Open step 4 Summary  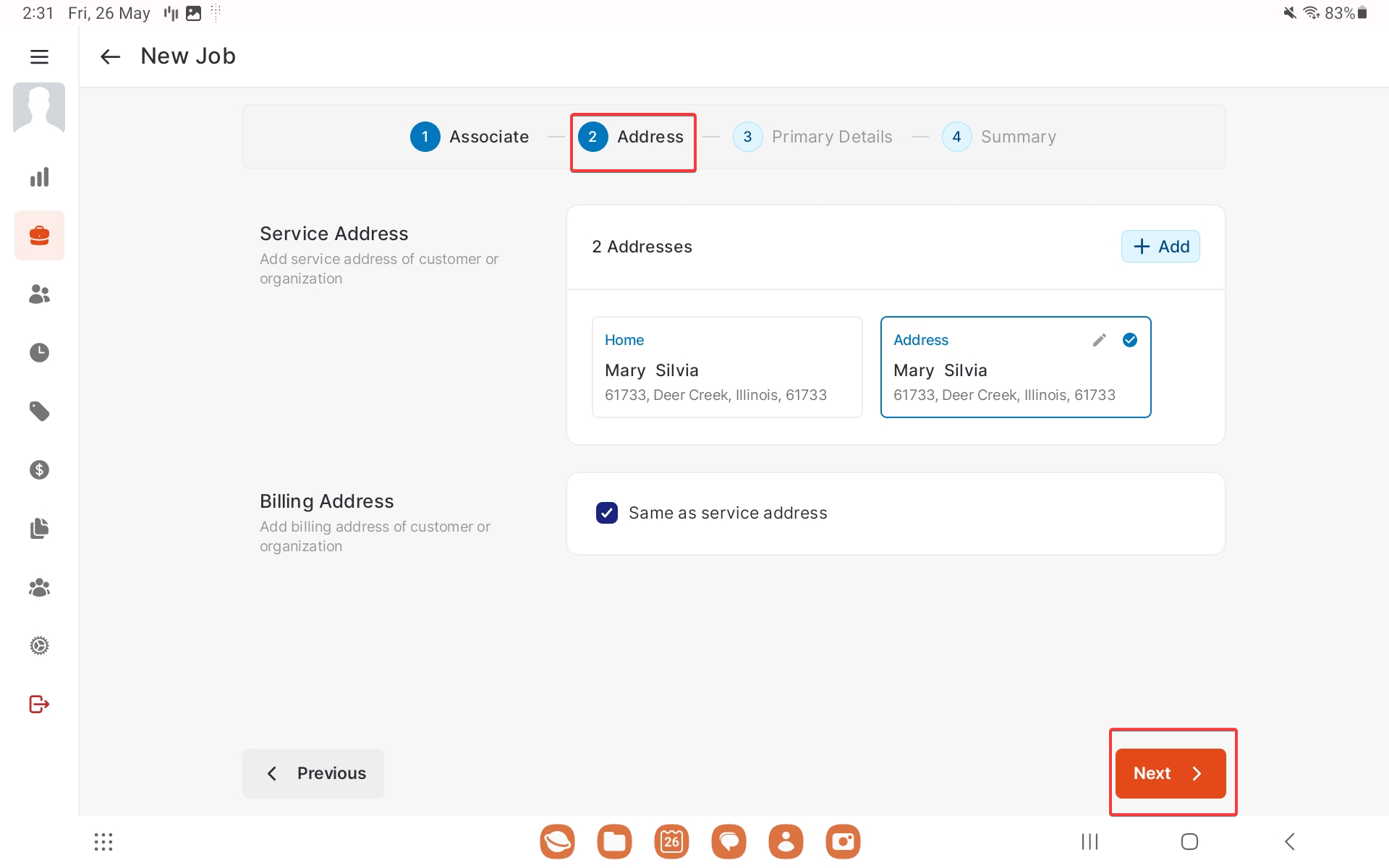[x=999, y=137]
